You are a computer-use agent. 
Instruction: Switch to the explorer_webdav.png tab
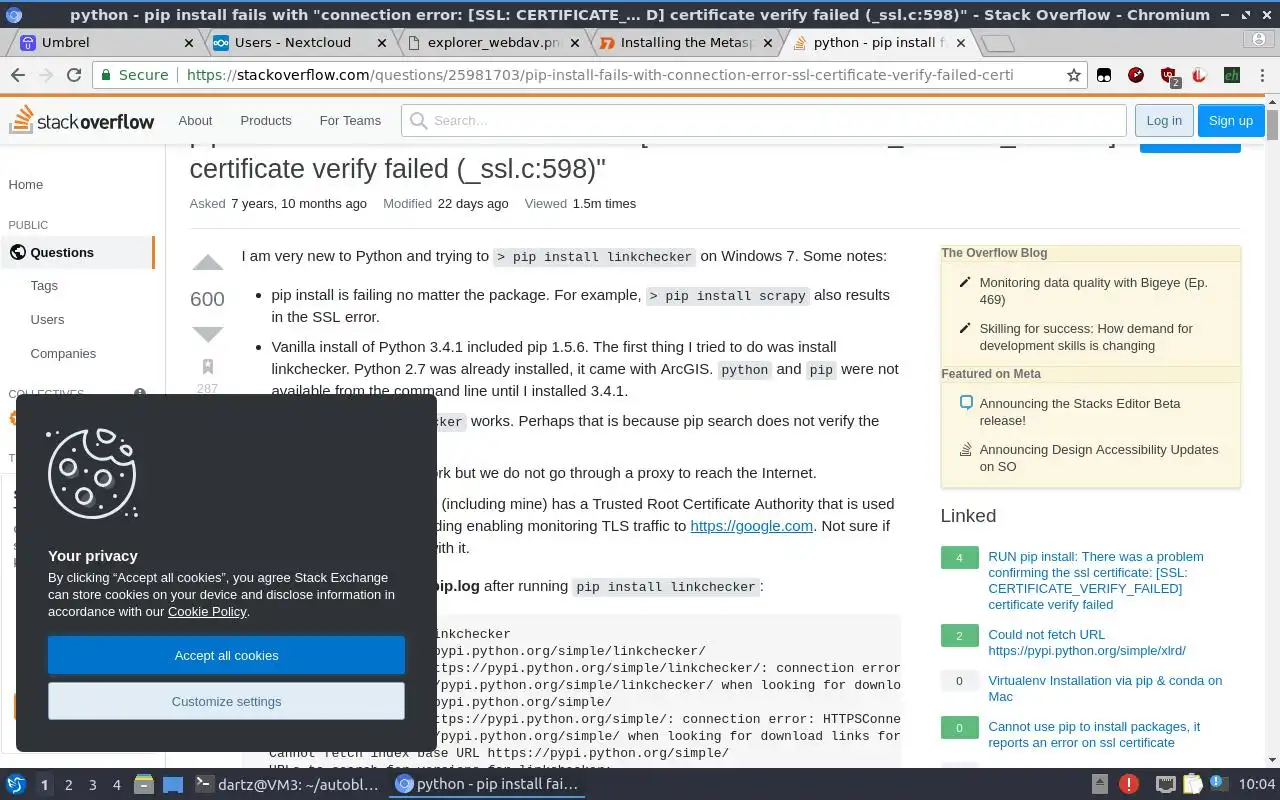494,42
